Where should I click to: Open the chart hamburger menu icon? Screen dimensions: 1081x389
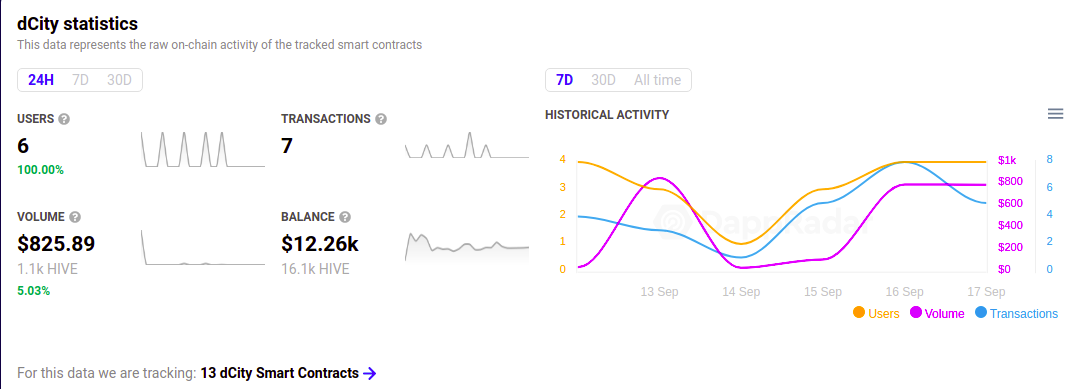point(1055,114)
